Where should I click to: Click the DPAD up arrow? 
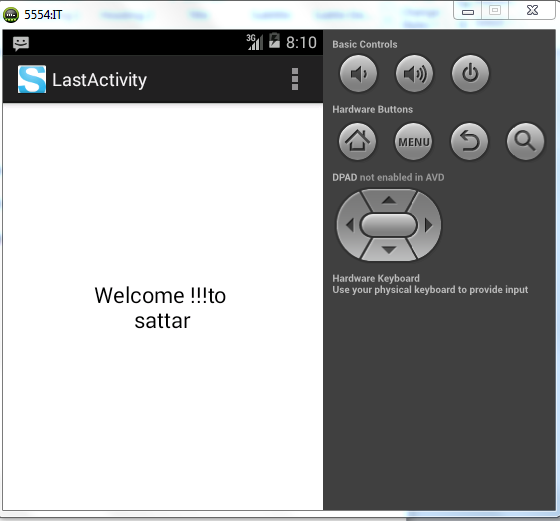(389, 200)
